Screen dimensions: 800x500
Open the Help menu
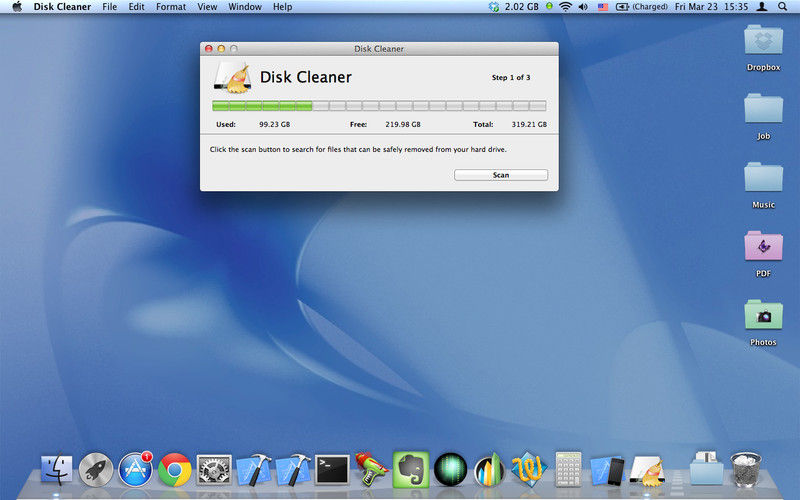pyautogui.click(x=283, y=7)
